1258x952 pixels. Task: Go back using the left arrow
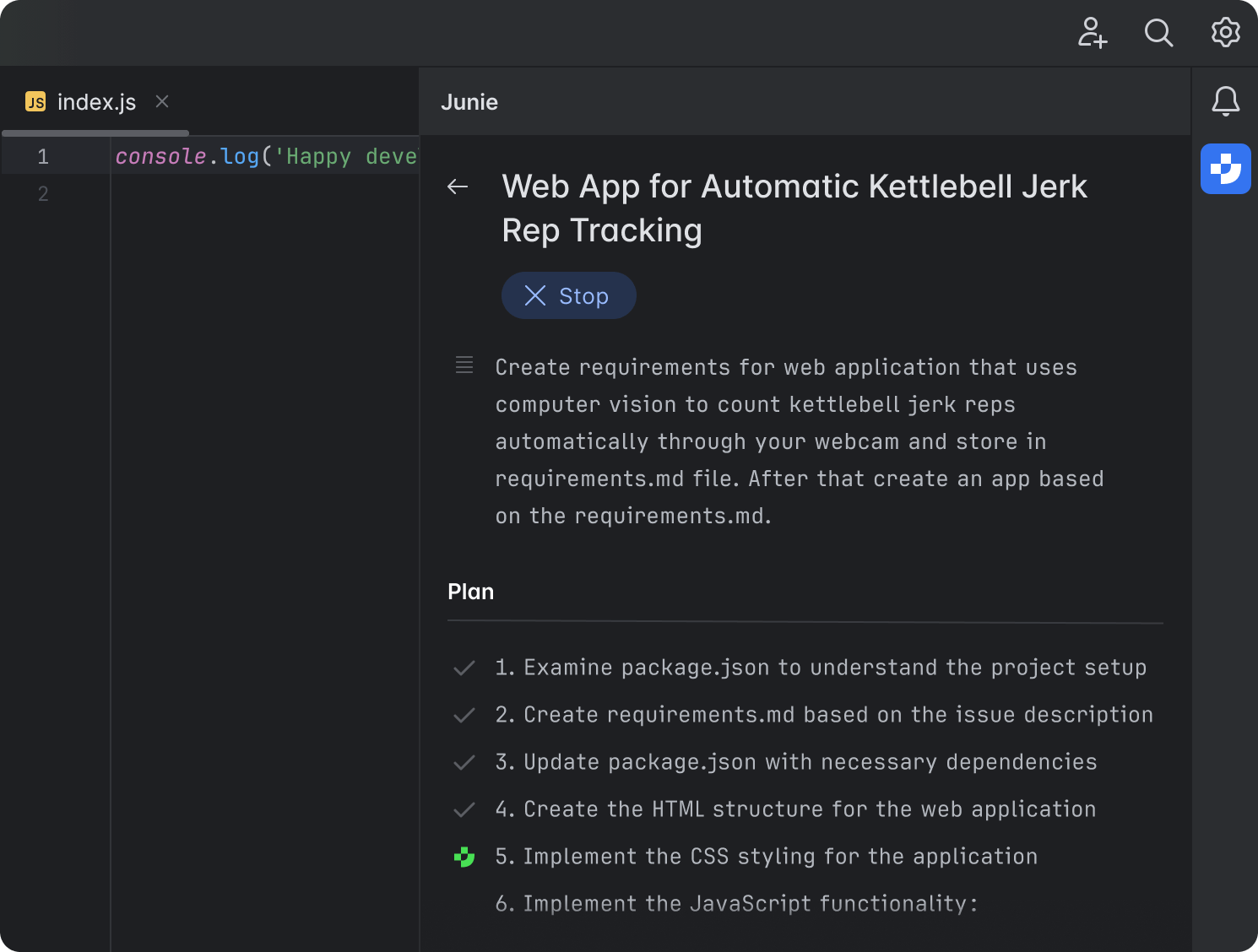click(458, 187)
